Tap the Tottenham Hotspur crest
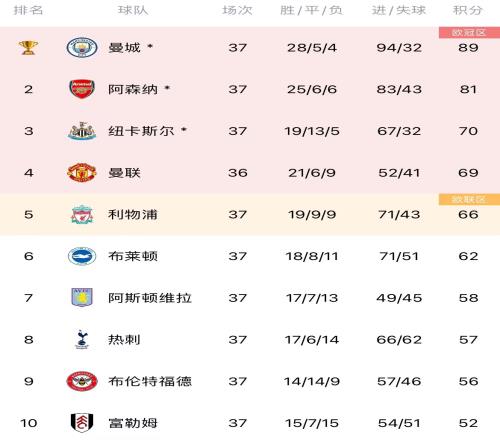The width and height of the screenshot is (500, 440). click(x=82, y=339)
